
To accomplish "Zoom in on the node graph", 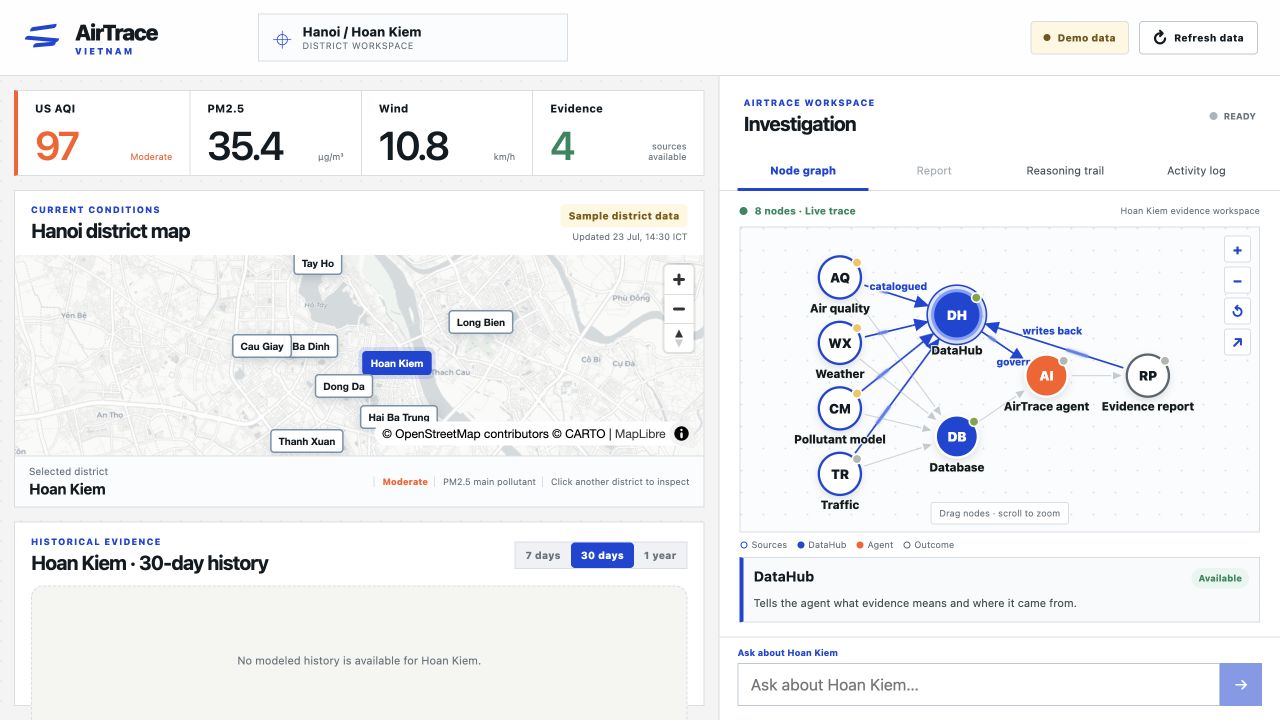I will pyautogui.click(x=1237, y=251).
